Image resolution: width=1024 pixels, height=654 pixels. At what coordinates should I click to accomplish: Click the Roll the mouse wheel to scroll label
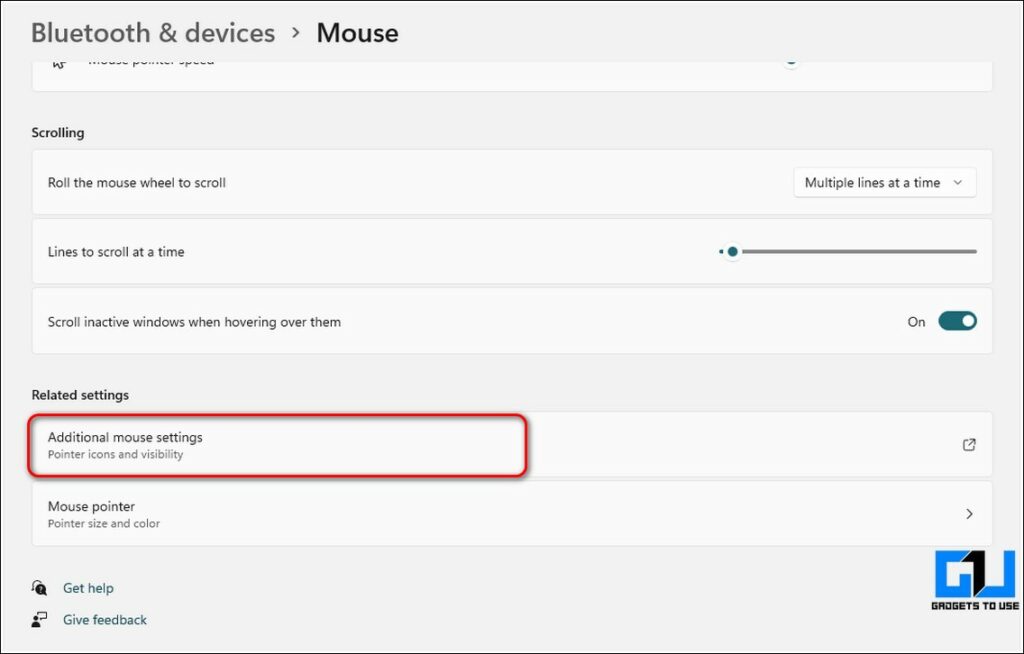coord(137,183)
